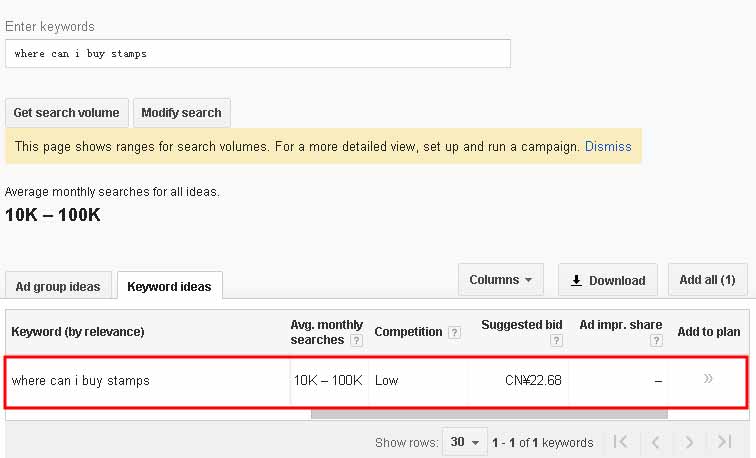Add 'where can i buy stamps' to plan
The image size is (756, 458).
(708, 379)
